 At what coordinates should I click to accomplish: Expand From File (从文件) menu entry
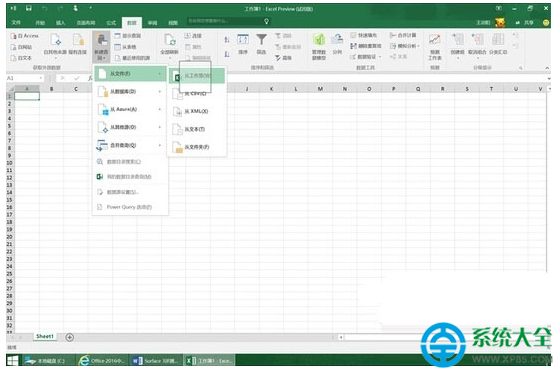130,74
